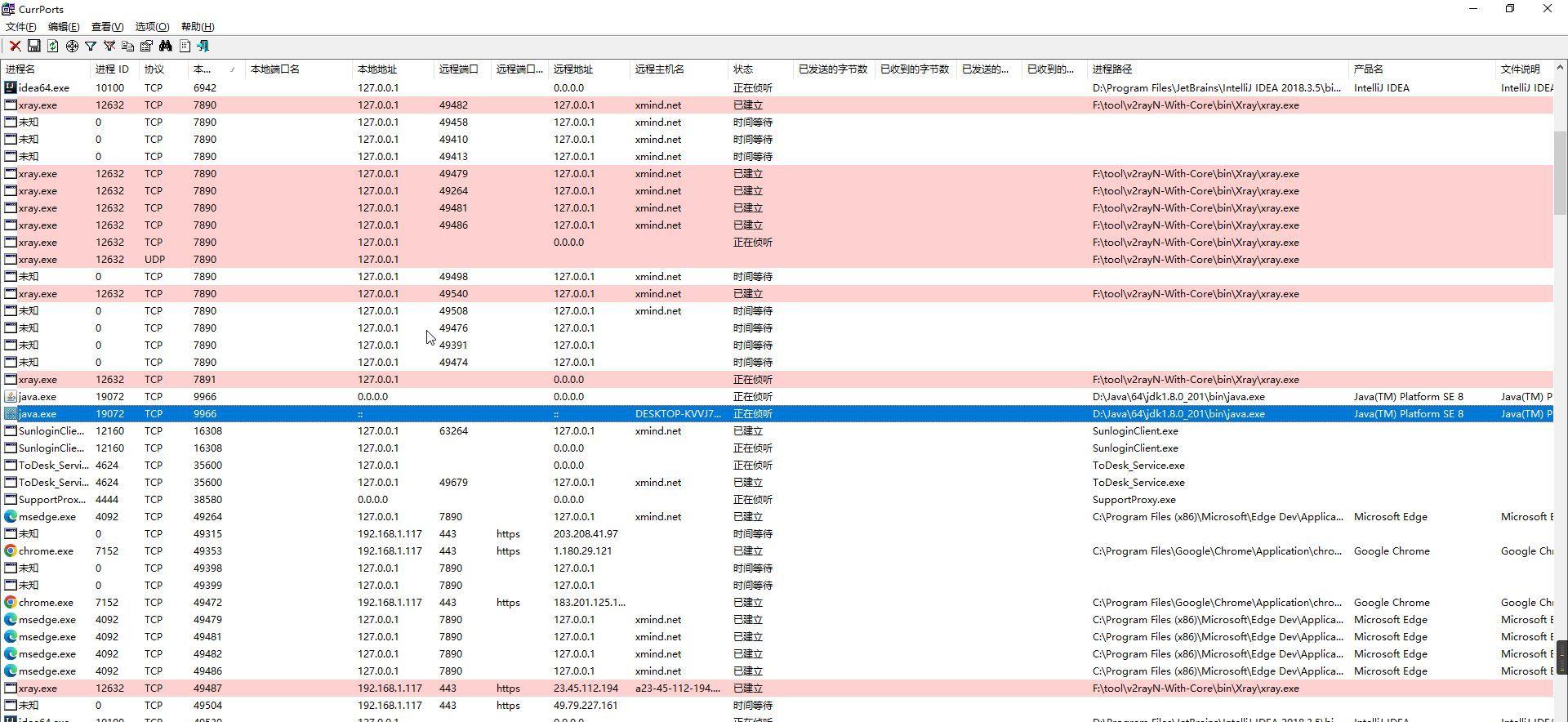
Task: Click the green refresh toolbar icon
Action: click(53, 47)
